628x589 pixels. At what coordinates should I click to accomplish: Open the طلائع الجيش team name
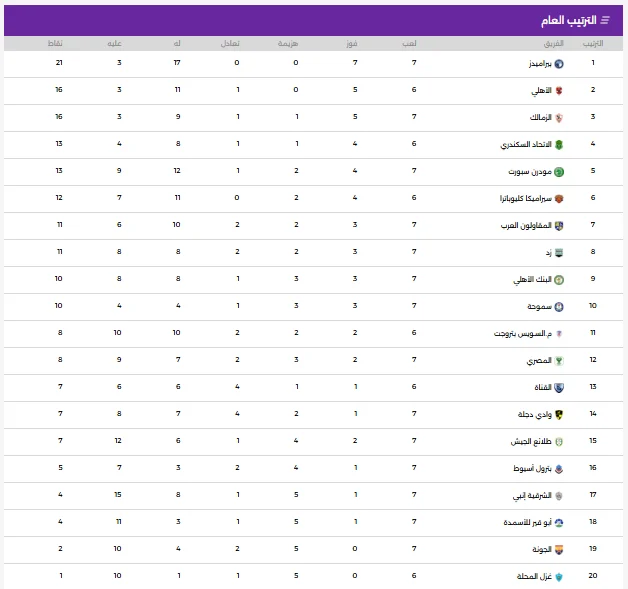(531, 442)
